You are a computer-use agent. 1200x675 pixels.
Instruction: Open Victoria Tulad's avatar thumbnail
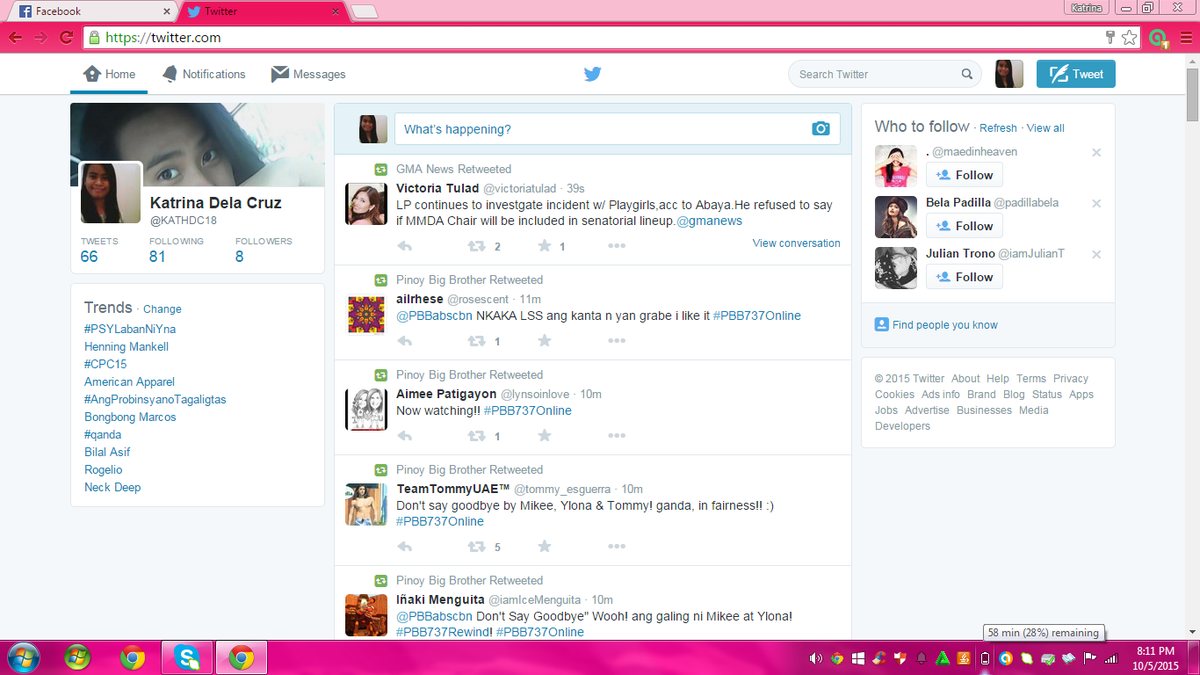(366, 204)
